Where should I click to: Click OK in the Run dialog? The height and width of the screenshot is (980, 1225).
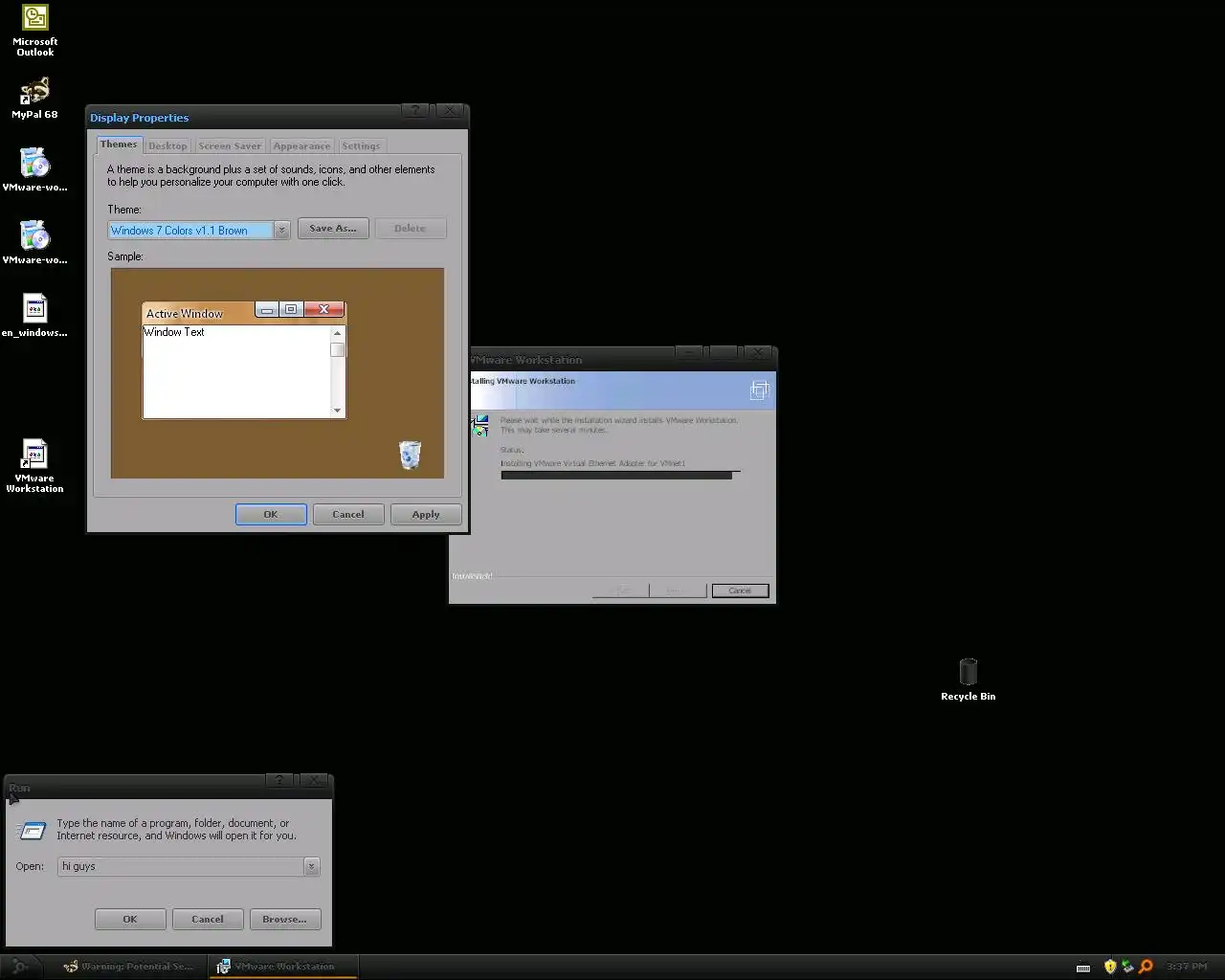tap(130, 920)
